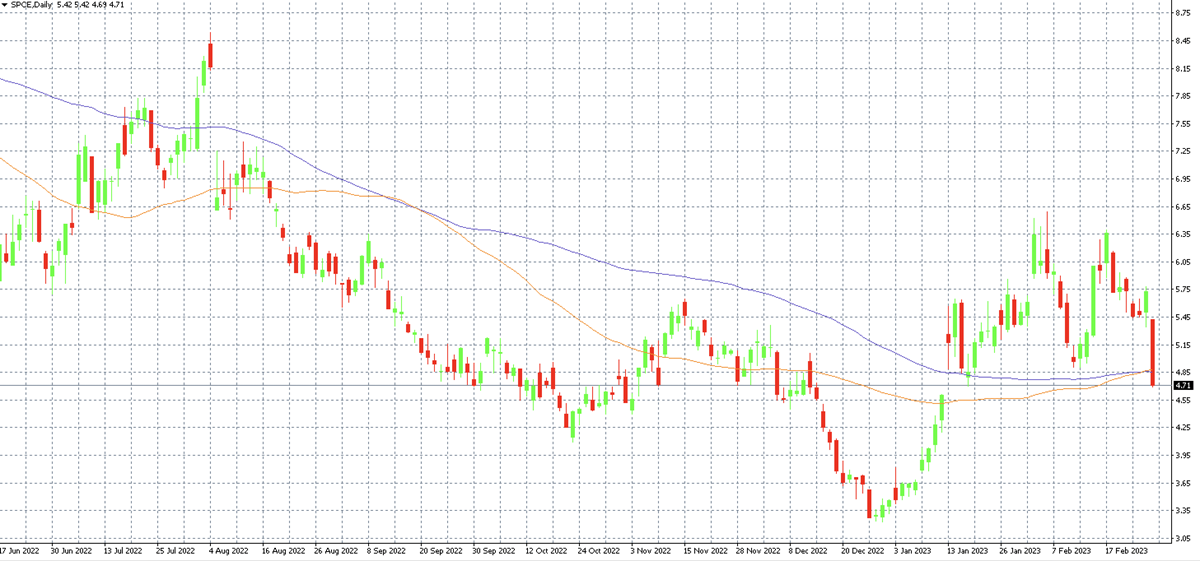Select the 3 Nov 2022 date label
This screenshot has height=561, width=1200.
coord(652,550)
